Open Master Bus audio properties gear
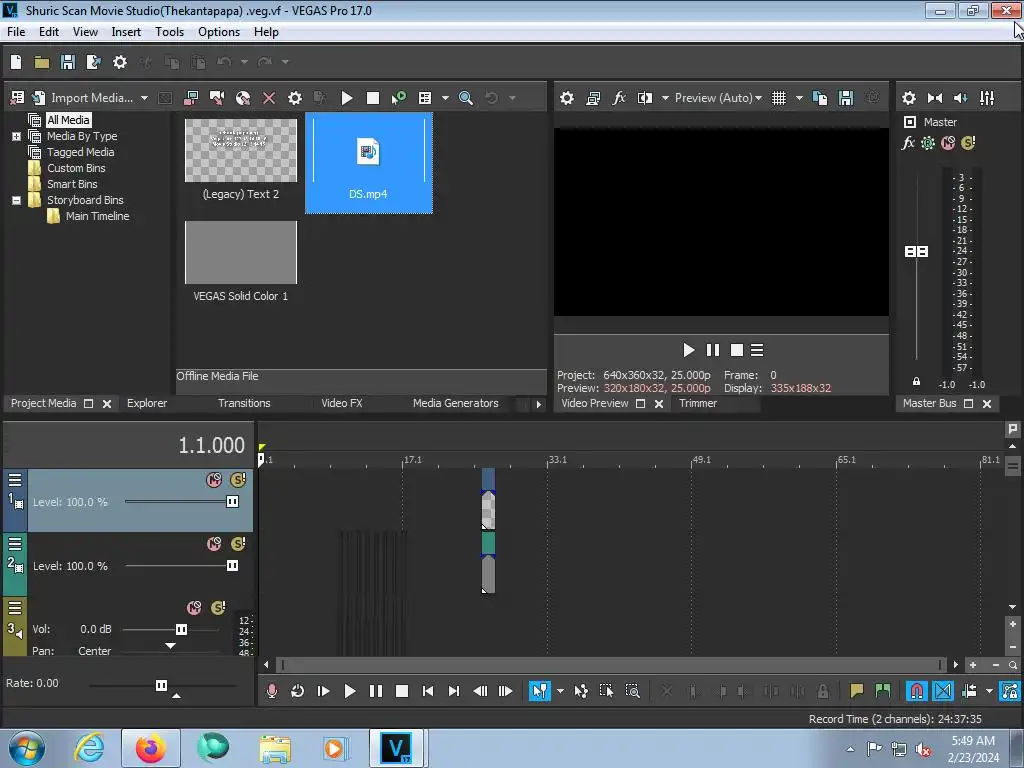This screenshot has height=768, width=1024. [x=908, y=98]
